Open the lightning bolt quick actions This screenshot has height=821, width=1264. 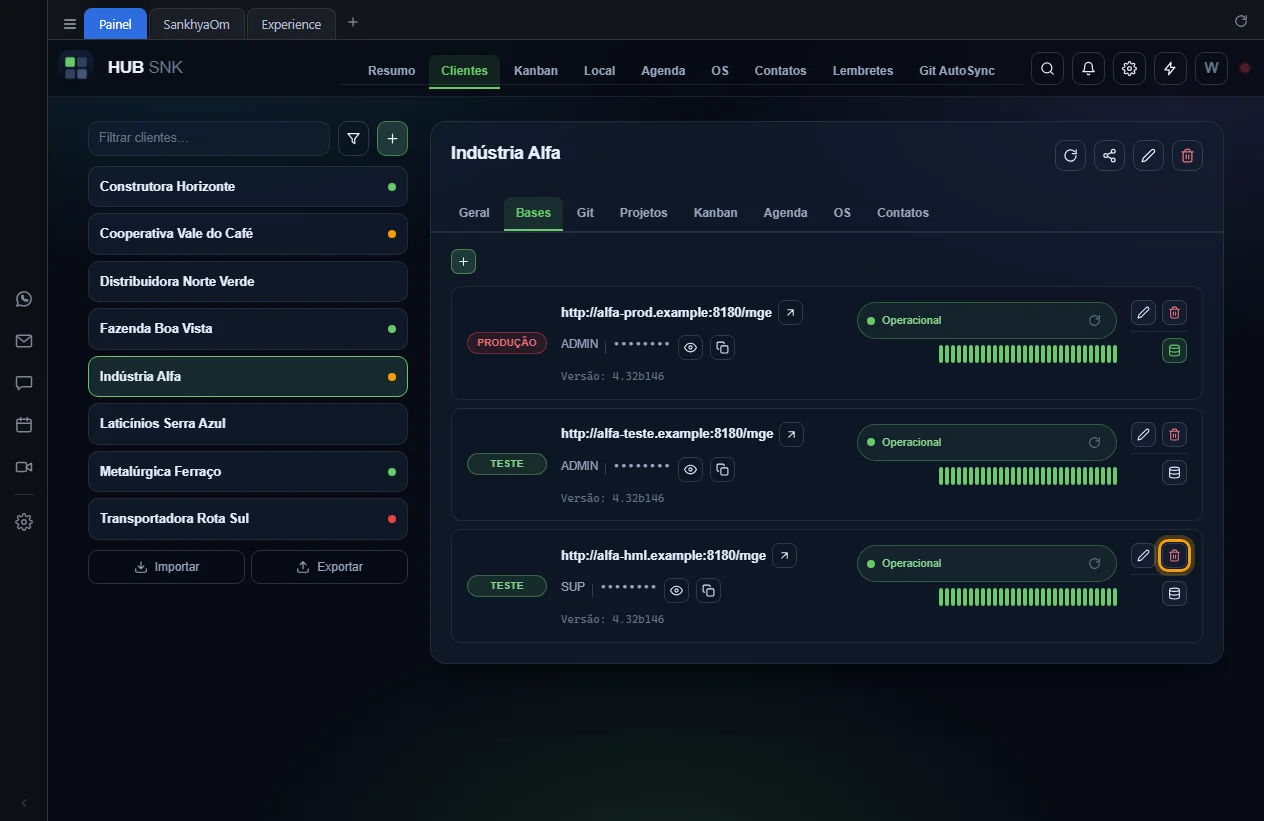(x=1170, y=69)
